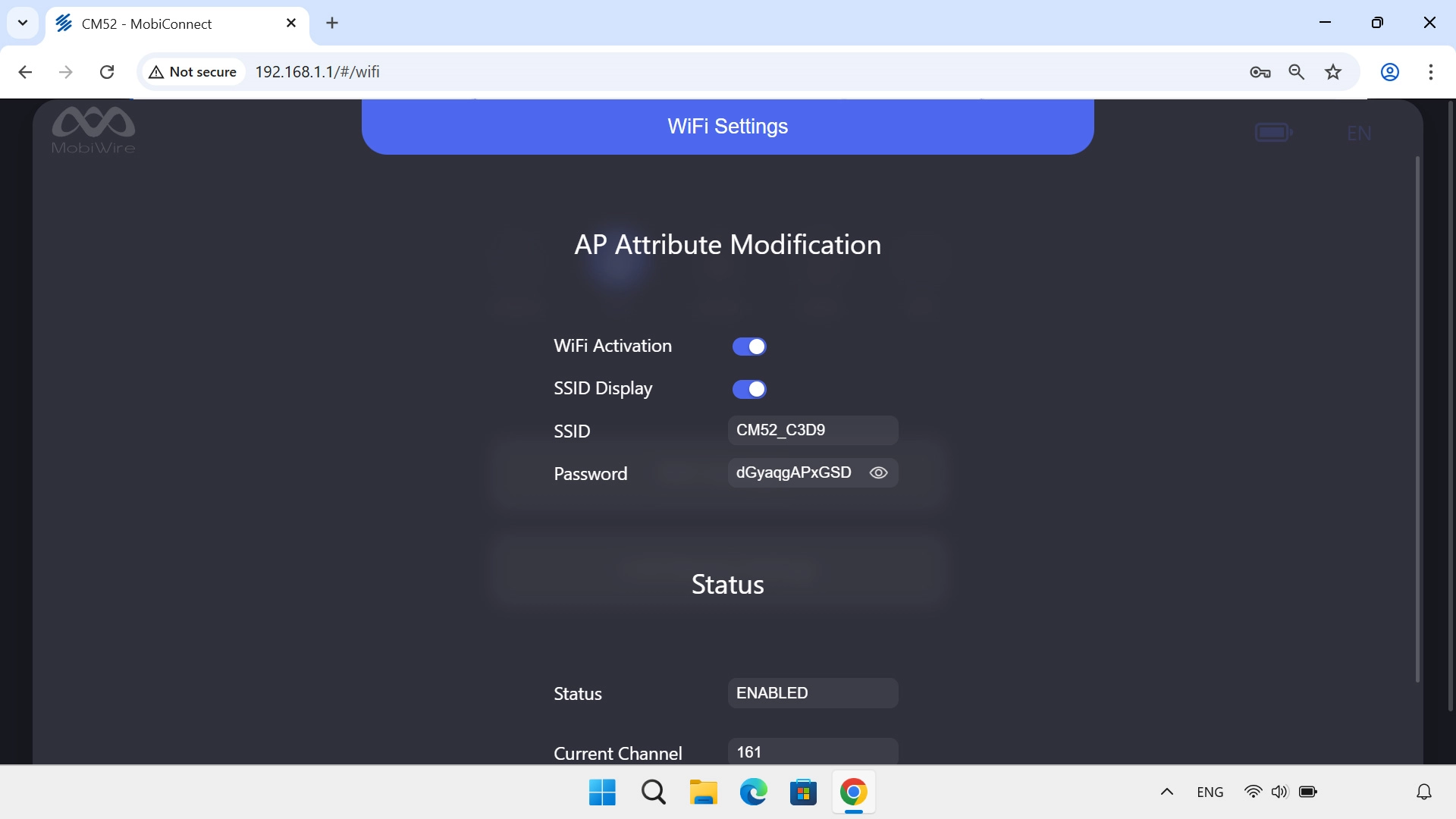Toggle the WiFi Activation switch
Image resolution: width=1456 pixels, height=819 pixels.
pyautogui.click(x=748, y=347)
